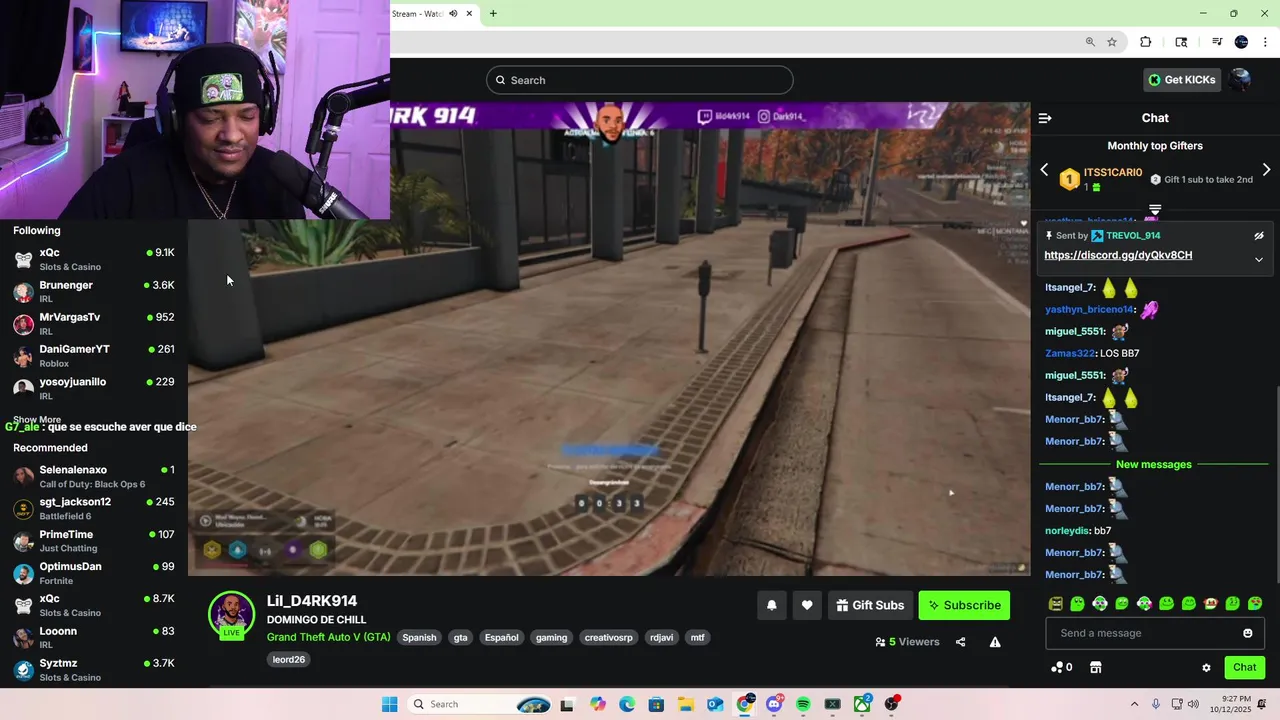
Task: Open PrimeTime recommended channel
Action: point(94,540)
